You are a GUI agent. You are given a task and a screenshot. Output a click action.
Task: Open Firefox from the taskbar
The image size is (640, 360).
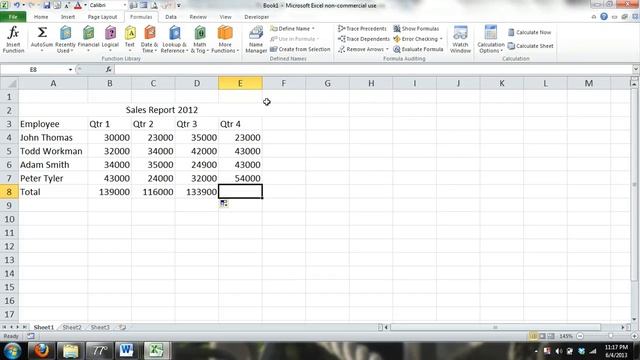point(41,351)
